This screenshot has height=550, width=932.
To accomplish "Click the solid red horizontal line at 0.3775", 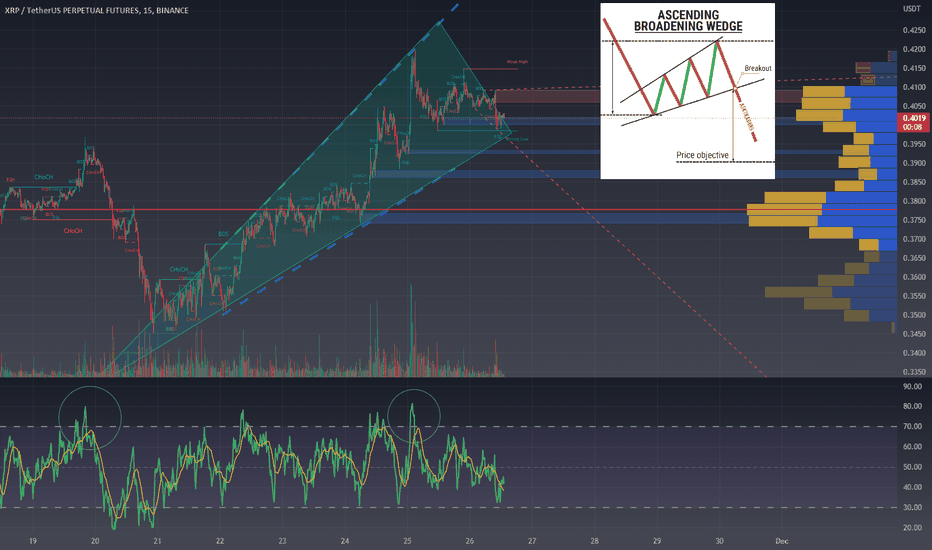I will pyautogui.click(x=449, y=210).
